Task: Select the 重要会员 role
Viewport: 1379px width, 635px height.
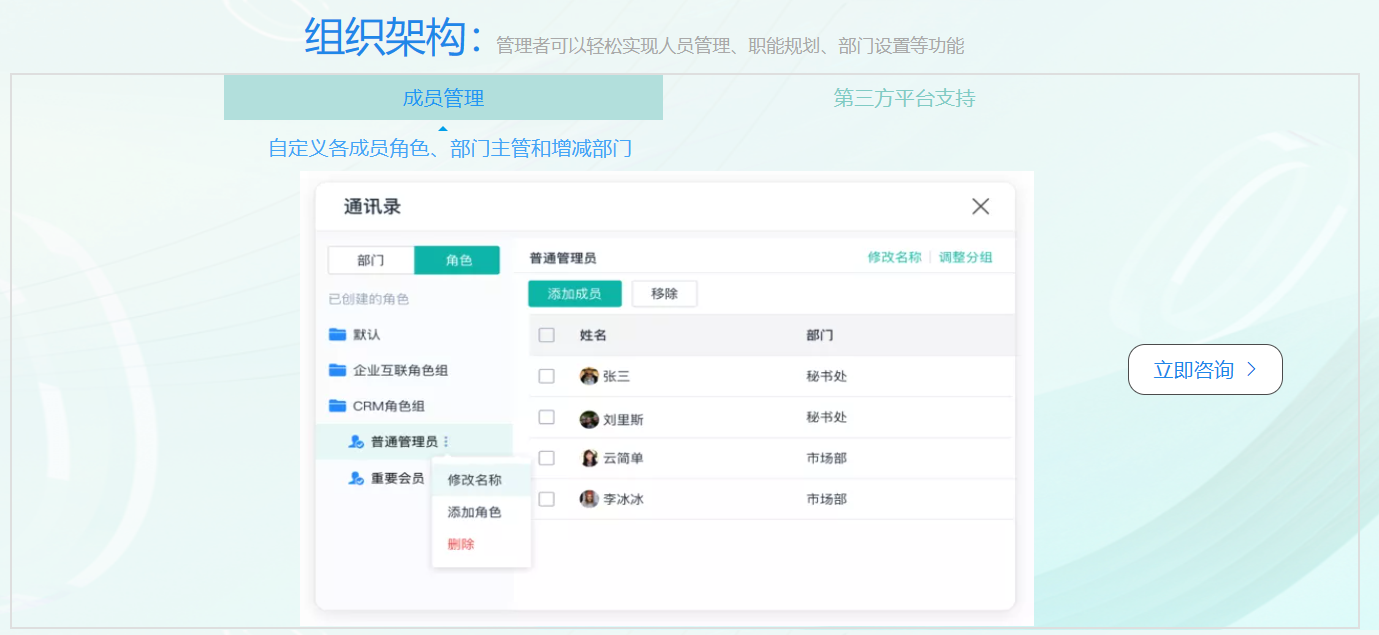Action: click(397, 478)
